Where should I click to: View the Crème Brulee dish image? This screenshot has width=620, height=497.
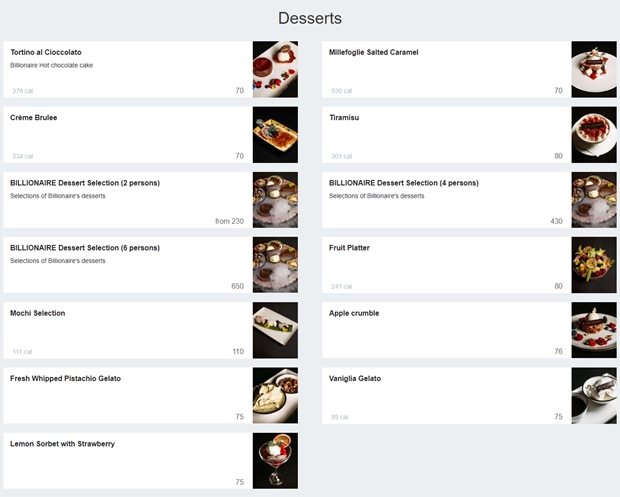click(275, 134)
